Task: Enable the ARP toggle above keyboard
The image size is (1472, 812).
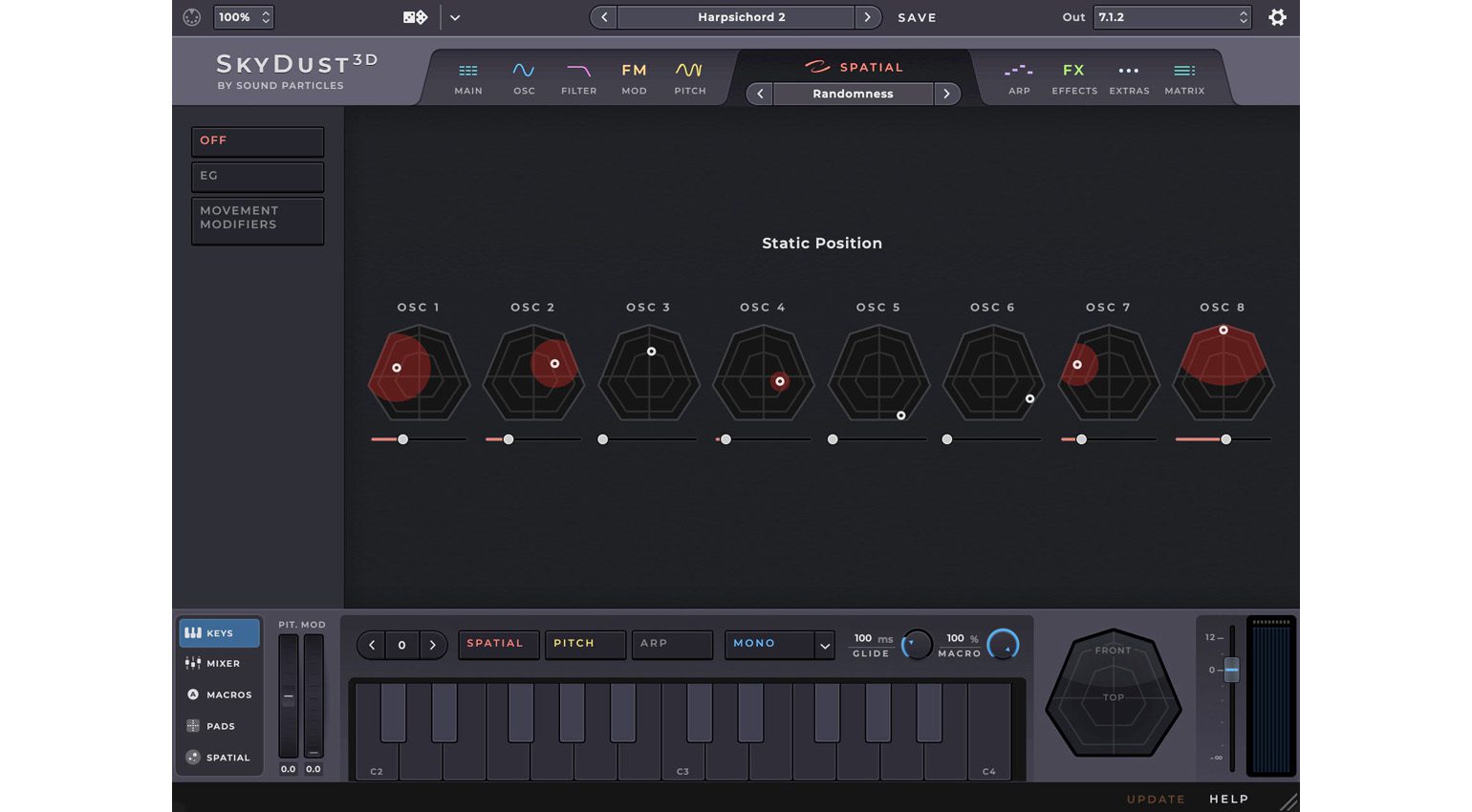Action: point(671,644)
